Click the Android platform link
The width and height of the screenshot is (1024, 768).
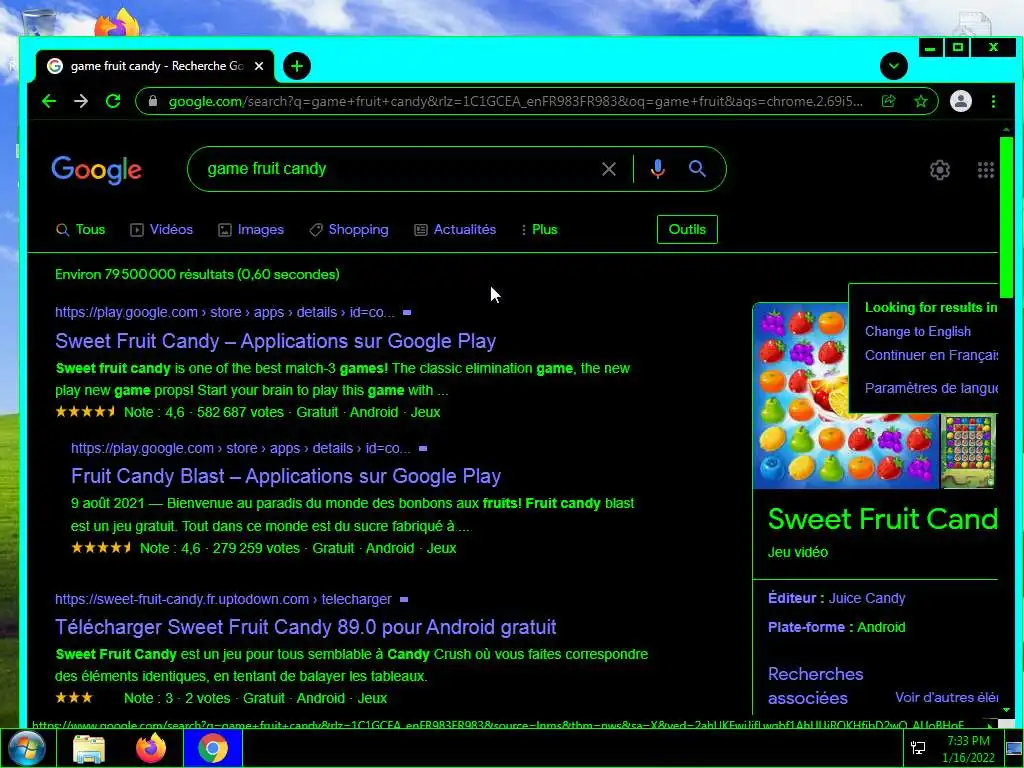click(x=881, y=628)
